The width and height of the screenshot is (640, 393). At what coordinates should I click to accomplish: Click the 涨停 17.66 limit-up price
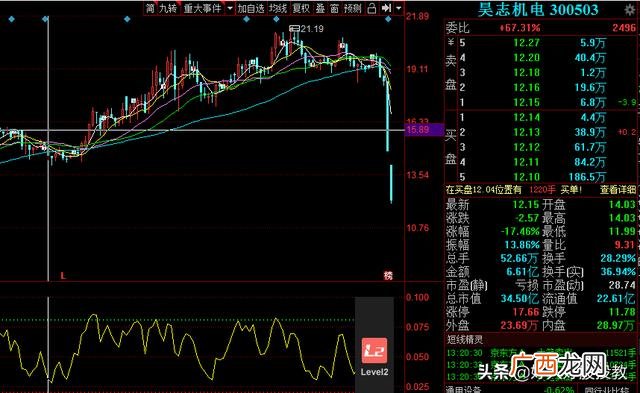tap(526, 312)
